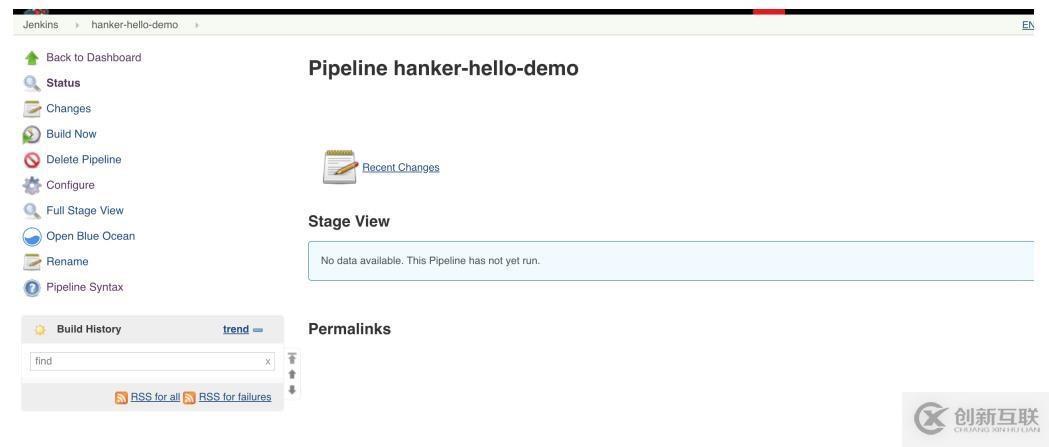The width and height of the screenshot is (1049, 447).
Task: Click the Open Blue Ocean icon
Action: pyautogui.click(x=30, y=237)
